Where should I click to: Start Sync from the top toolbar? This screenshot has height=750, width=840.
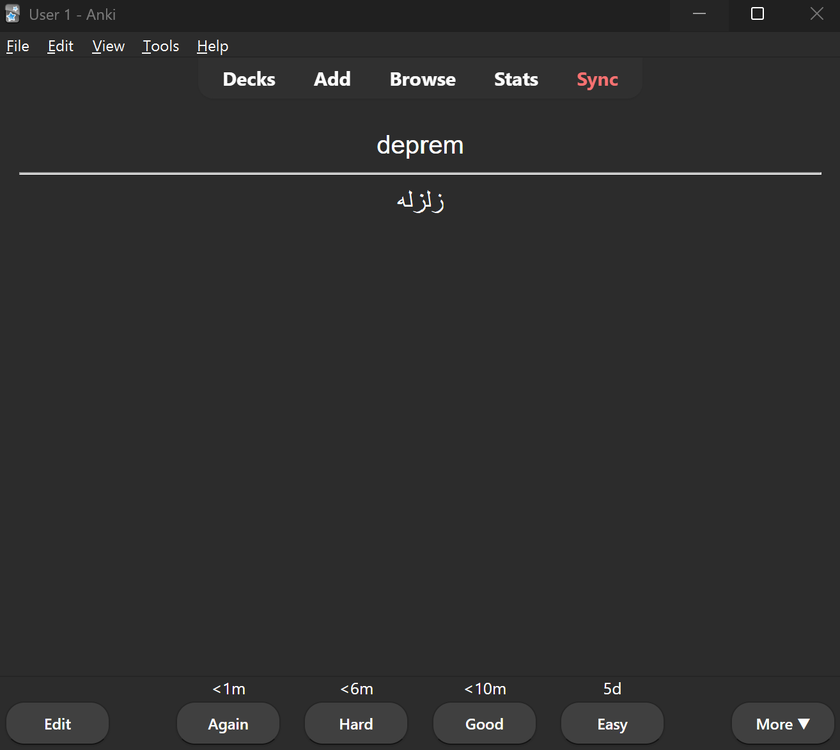pos(597,79)
